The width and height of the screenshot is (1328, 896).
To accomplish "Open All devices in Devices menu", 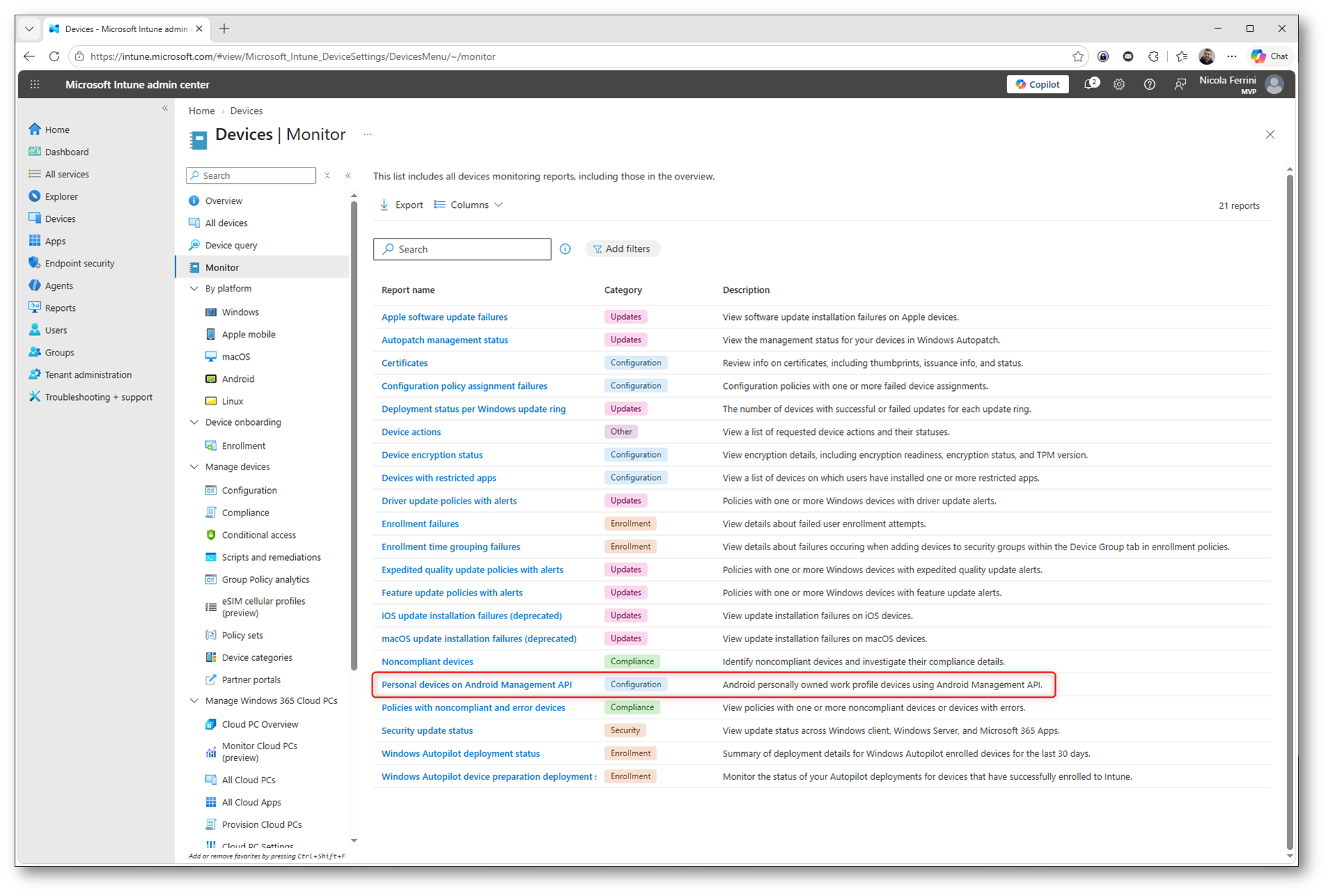I will click(226, 223).
